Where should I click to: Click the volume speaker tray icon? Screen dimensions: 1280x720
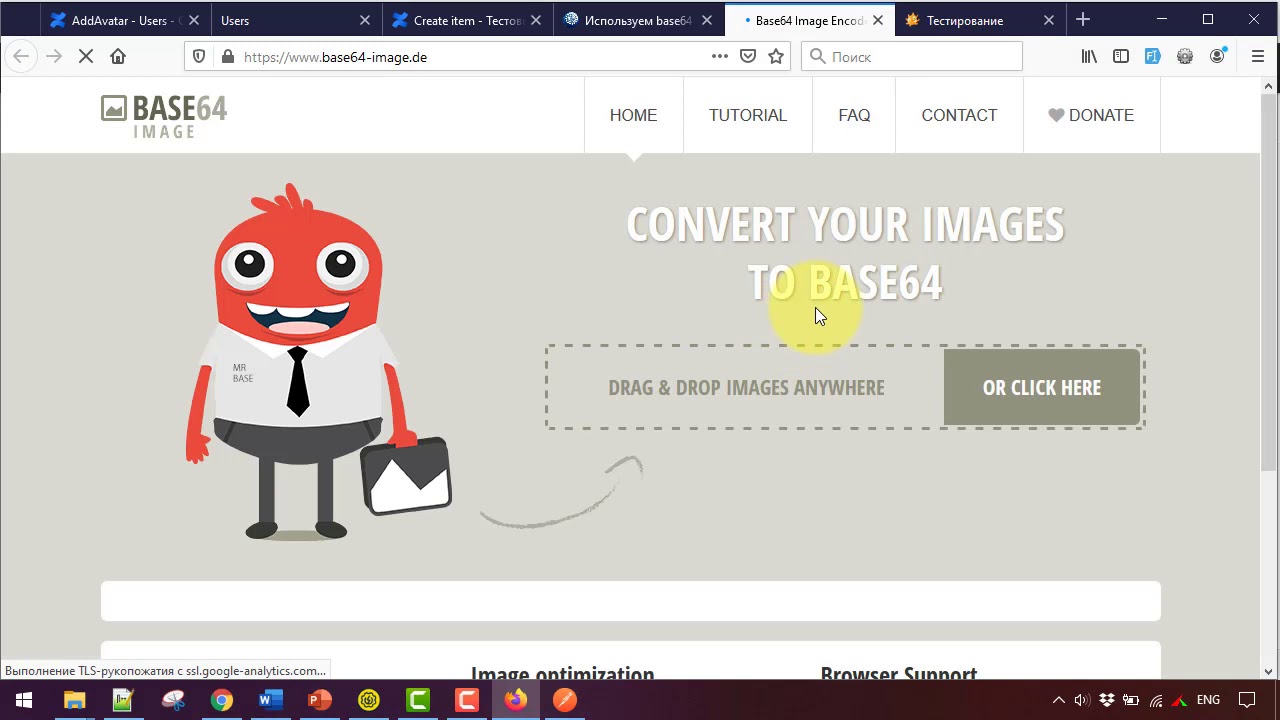pos(1081,700)
